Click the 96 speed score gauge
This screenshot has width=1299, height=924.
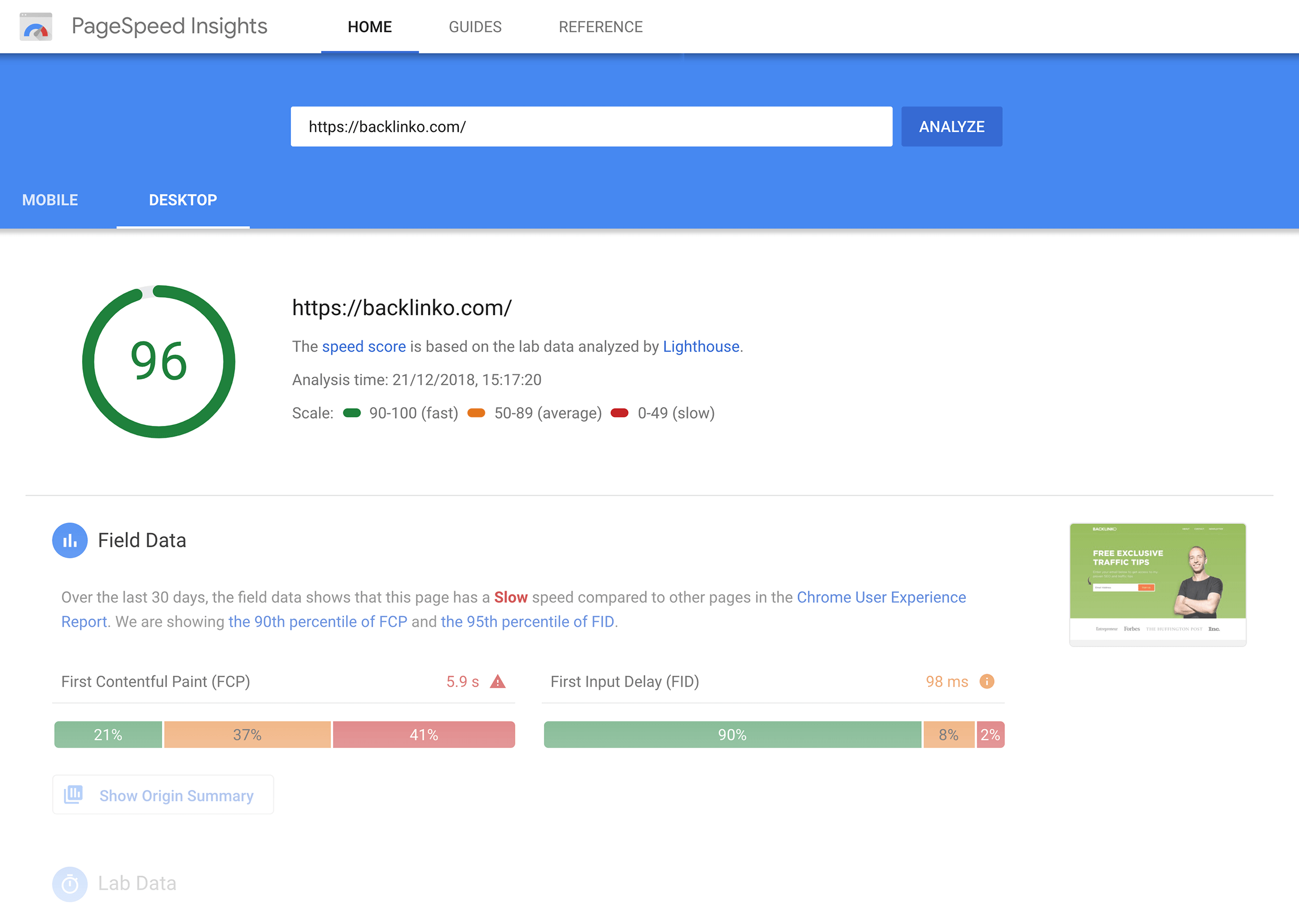pyautogui.click(x=159, y=362)
